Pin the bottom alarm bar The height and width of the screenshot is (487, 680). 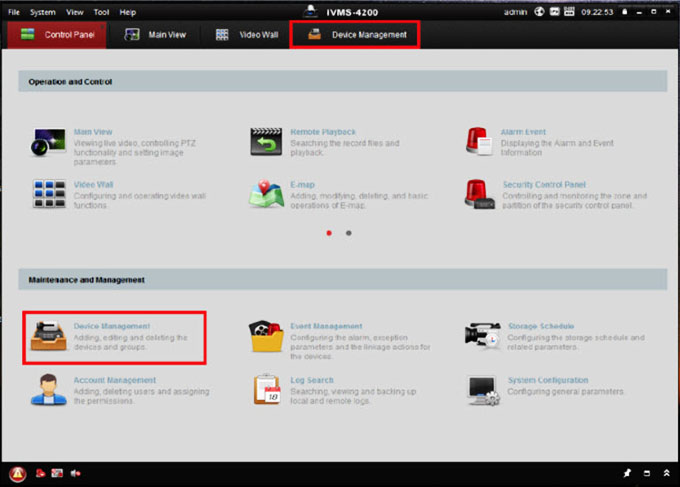click(627, 473)
